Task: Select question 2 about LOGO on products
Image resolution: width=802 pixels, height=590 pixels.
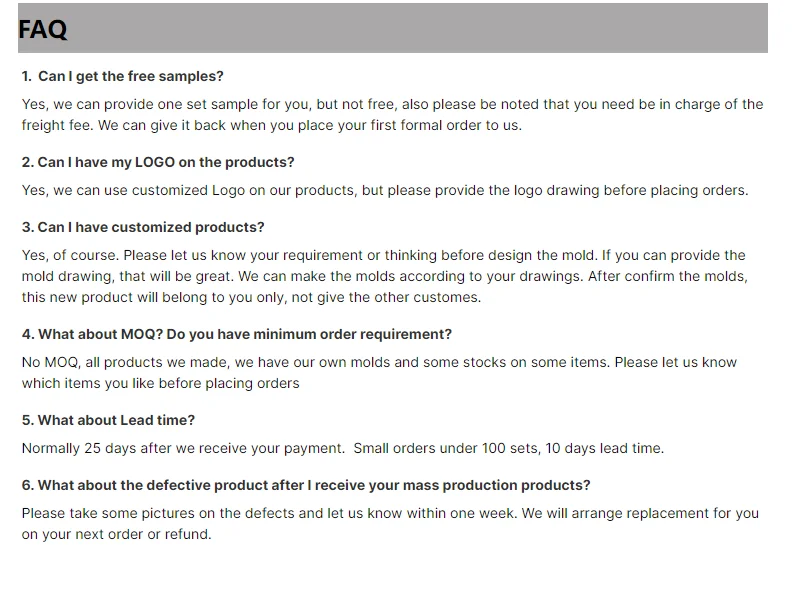Action: 158,162
